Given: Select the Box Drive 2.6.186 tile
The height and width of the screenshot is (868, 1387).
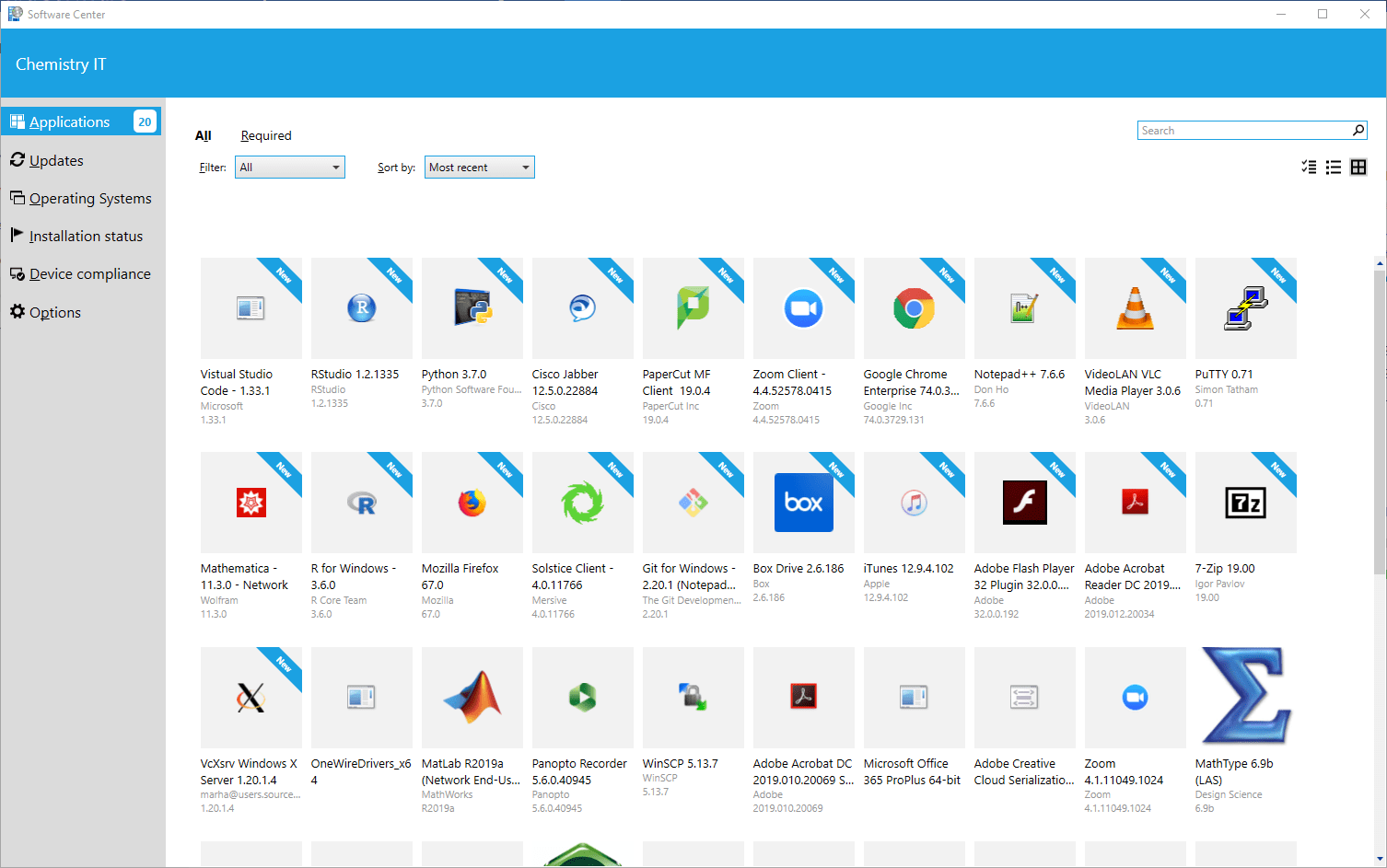Looking at the screenshot, I should coord(803,503).
